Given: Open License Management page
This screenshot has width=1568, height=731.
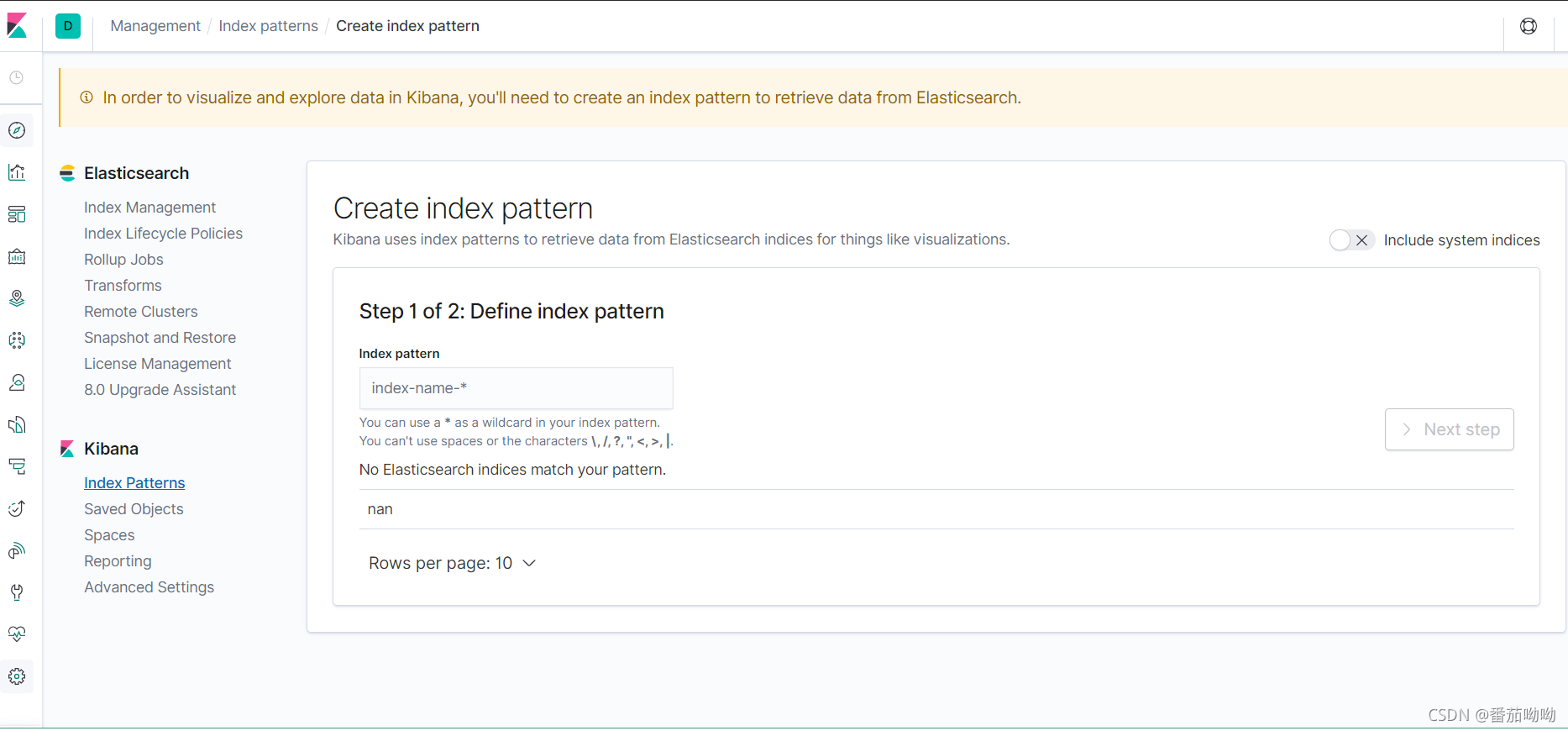Looking at the screenshot, I should (157, 364).
